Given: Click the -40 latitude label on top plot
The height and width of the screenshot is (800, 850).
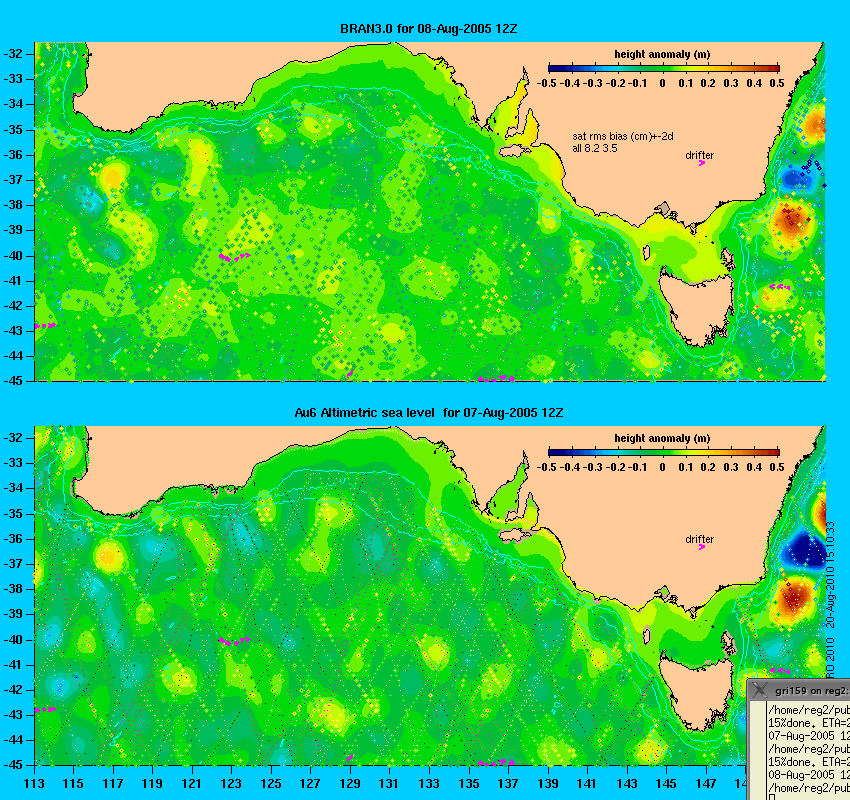Looking at the screenshot, I should [x=13, y=256].
